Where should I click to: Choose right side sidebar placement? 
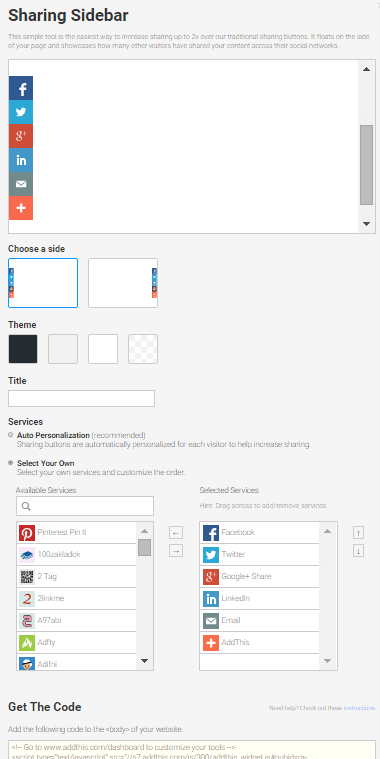(x=123, y=283)
